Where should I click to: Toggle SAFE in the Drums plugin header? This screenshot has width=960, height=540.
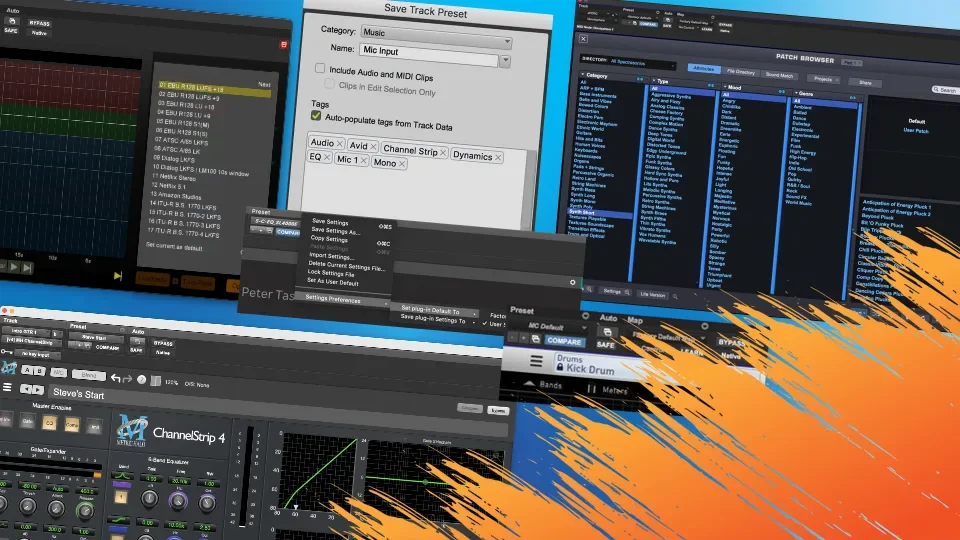(605, 345)
